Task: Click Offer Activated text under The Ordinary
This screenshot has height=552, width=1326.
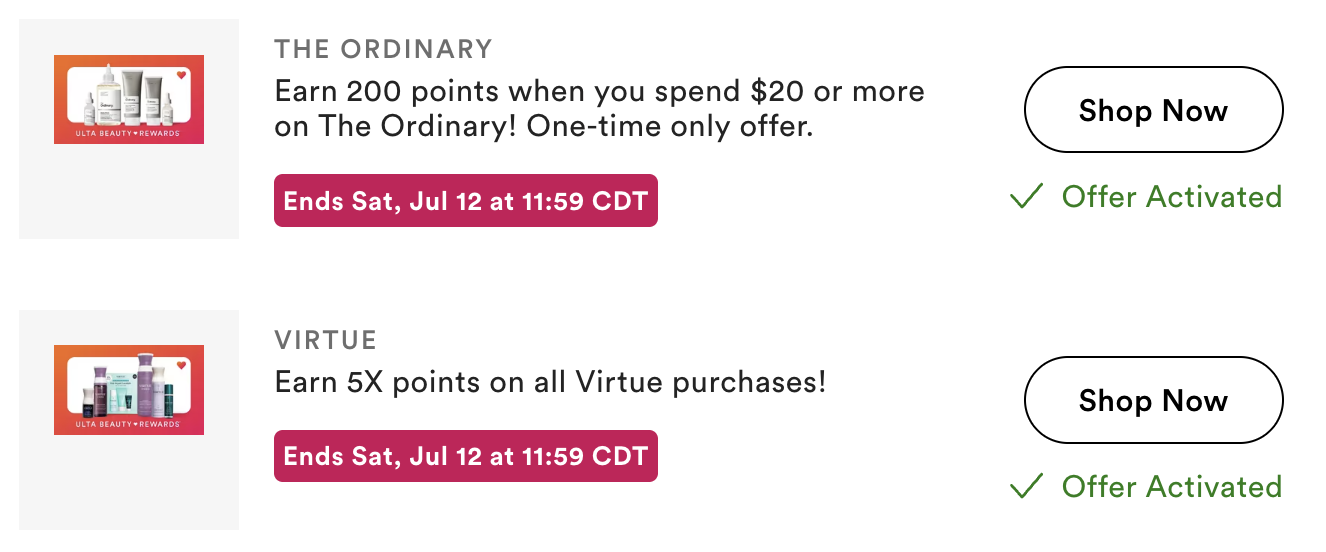Action: [x=1171, y=197]
